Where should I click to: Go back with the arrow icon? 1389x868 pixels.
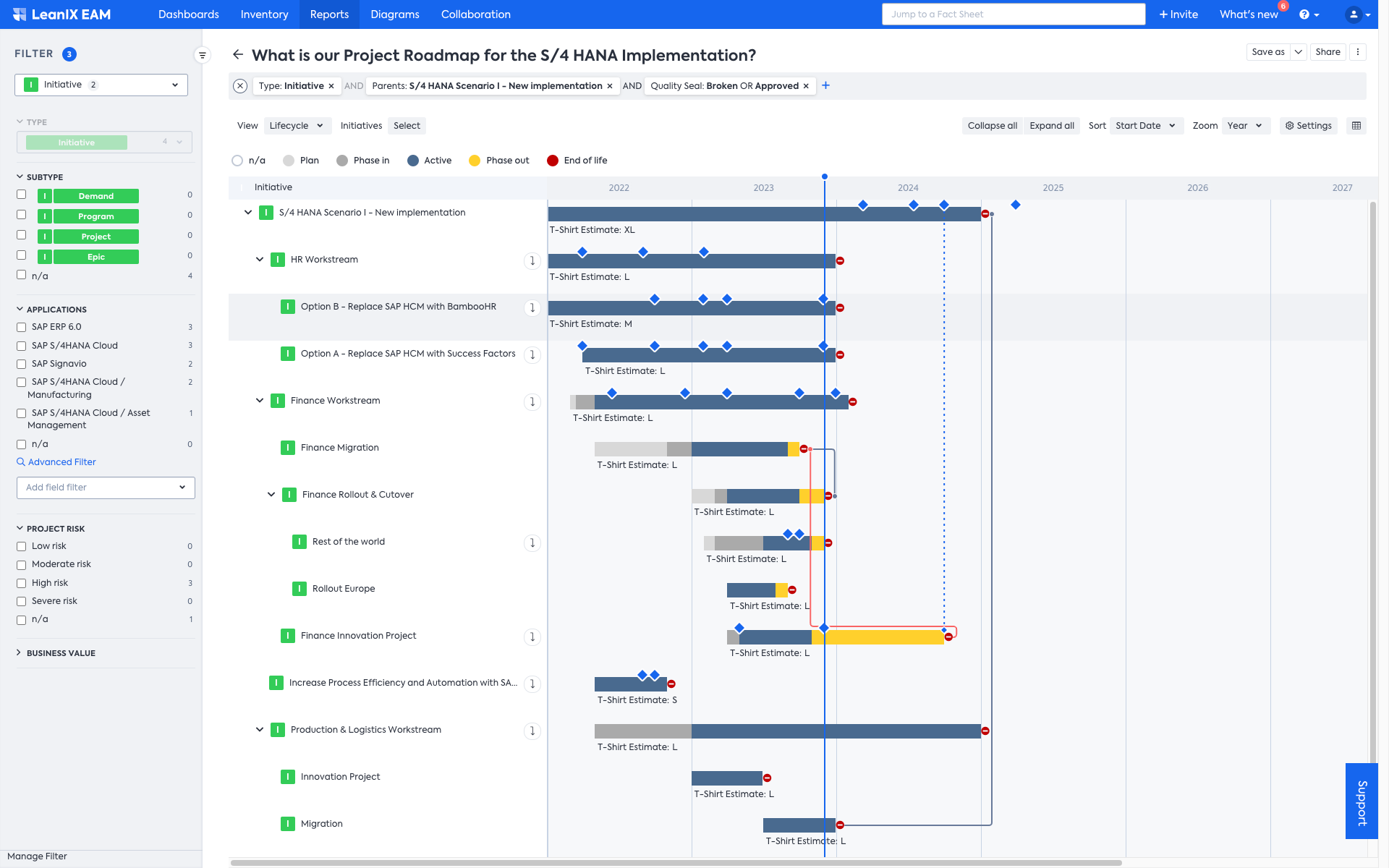coord(238,55)
